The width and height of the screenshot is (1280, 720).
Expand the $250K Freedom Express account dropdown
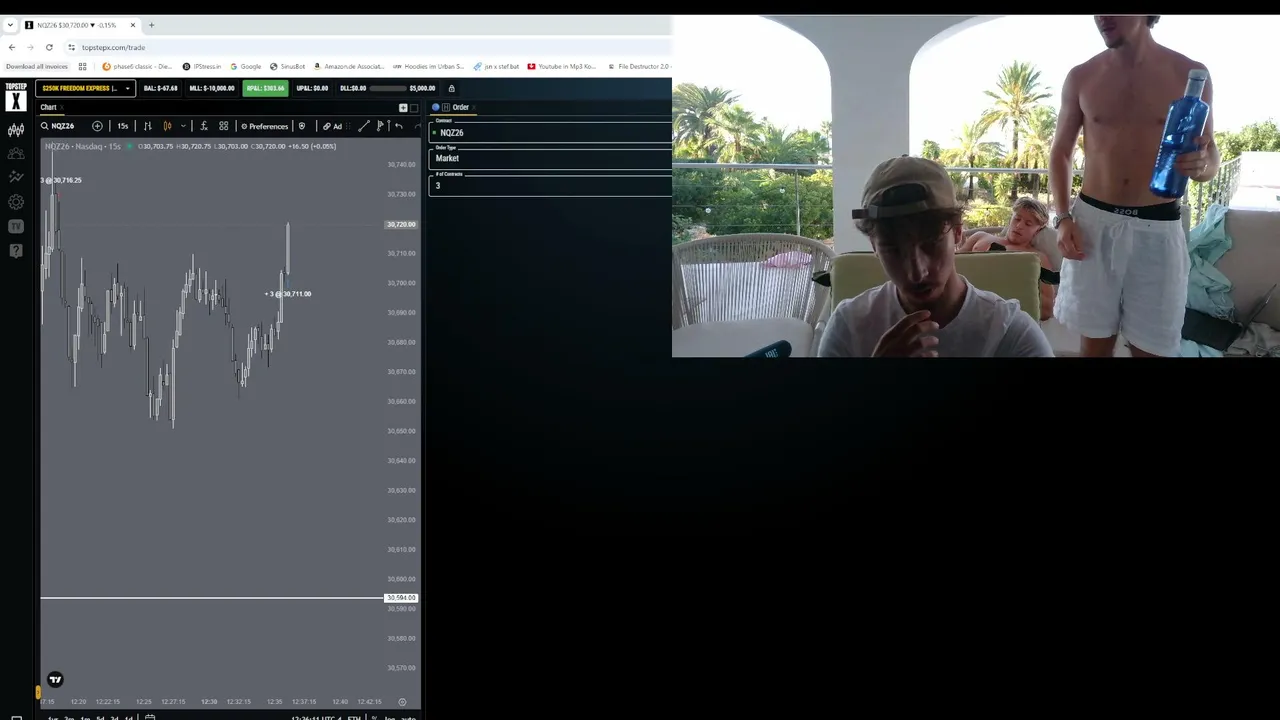85,88
